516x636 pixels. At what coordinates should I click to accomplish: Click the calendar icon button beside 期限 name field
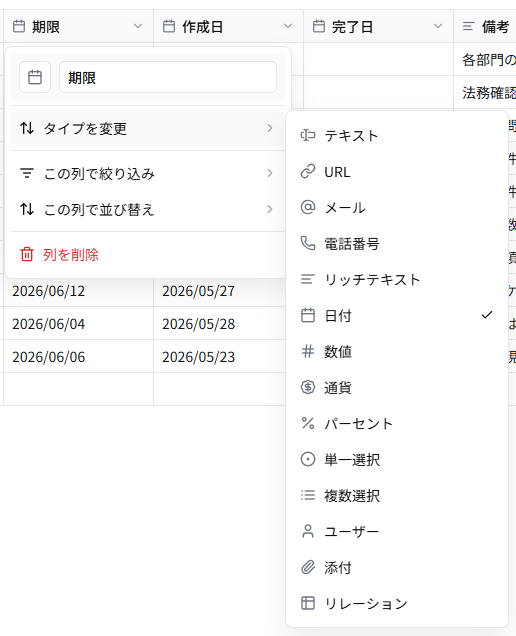coord(35,77)
